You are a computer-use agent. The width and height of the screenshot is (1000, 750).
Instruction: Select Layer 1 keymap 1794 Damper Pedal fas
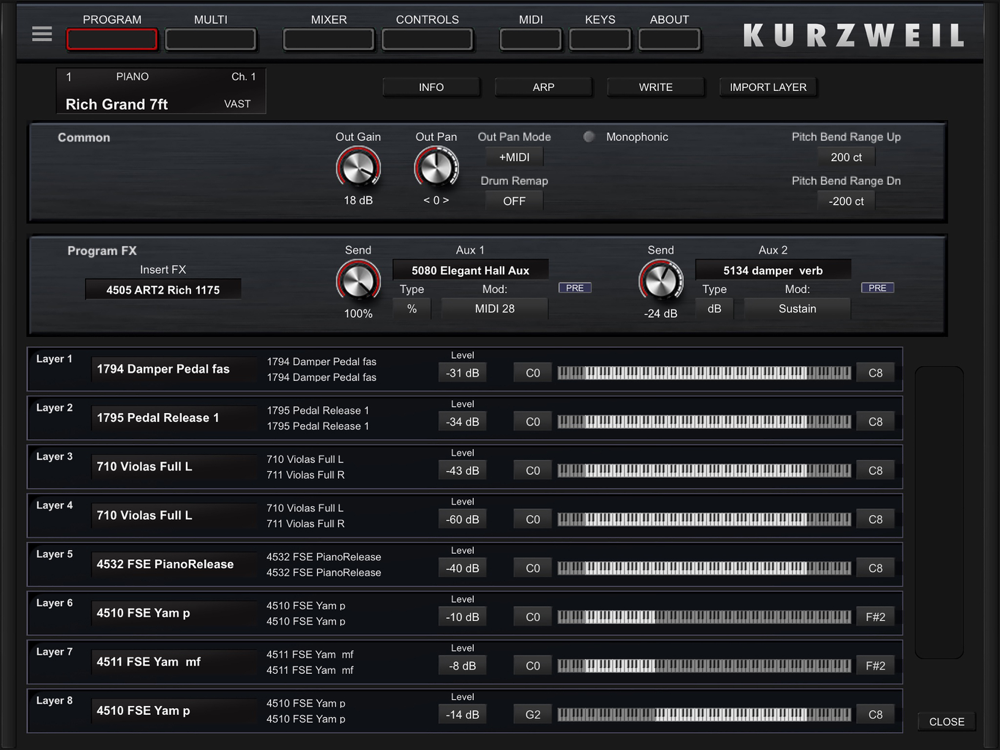tap(174, 369)
